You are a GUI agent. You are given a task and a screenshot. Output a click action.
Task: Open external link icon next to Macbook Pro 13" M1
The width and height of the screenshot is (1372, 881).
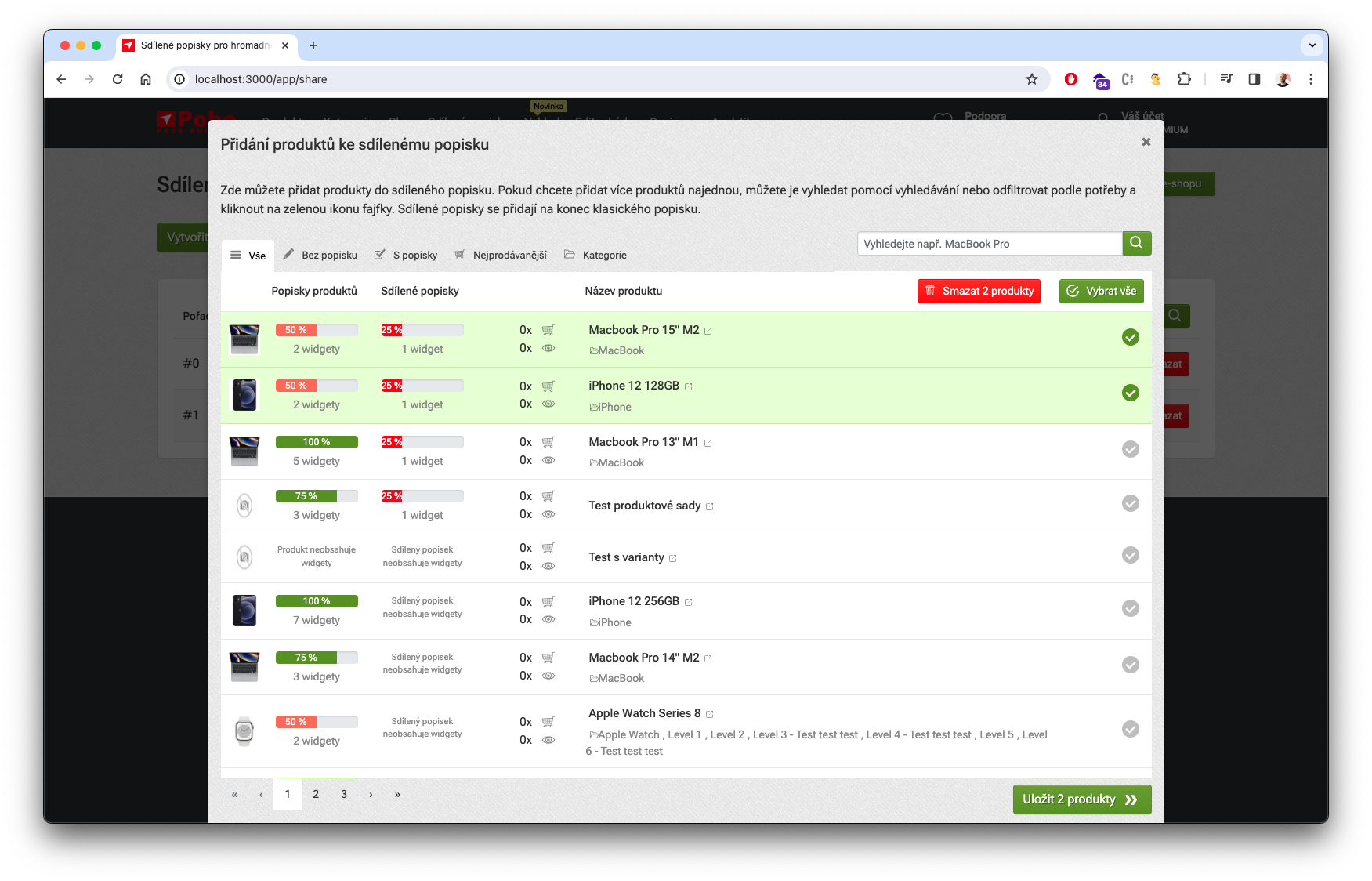(x=708, y=444)
